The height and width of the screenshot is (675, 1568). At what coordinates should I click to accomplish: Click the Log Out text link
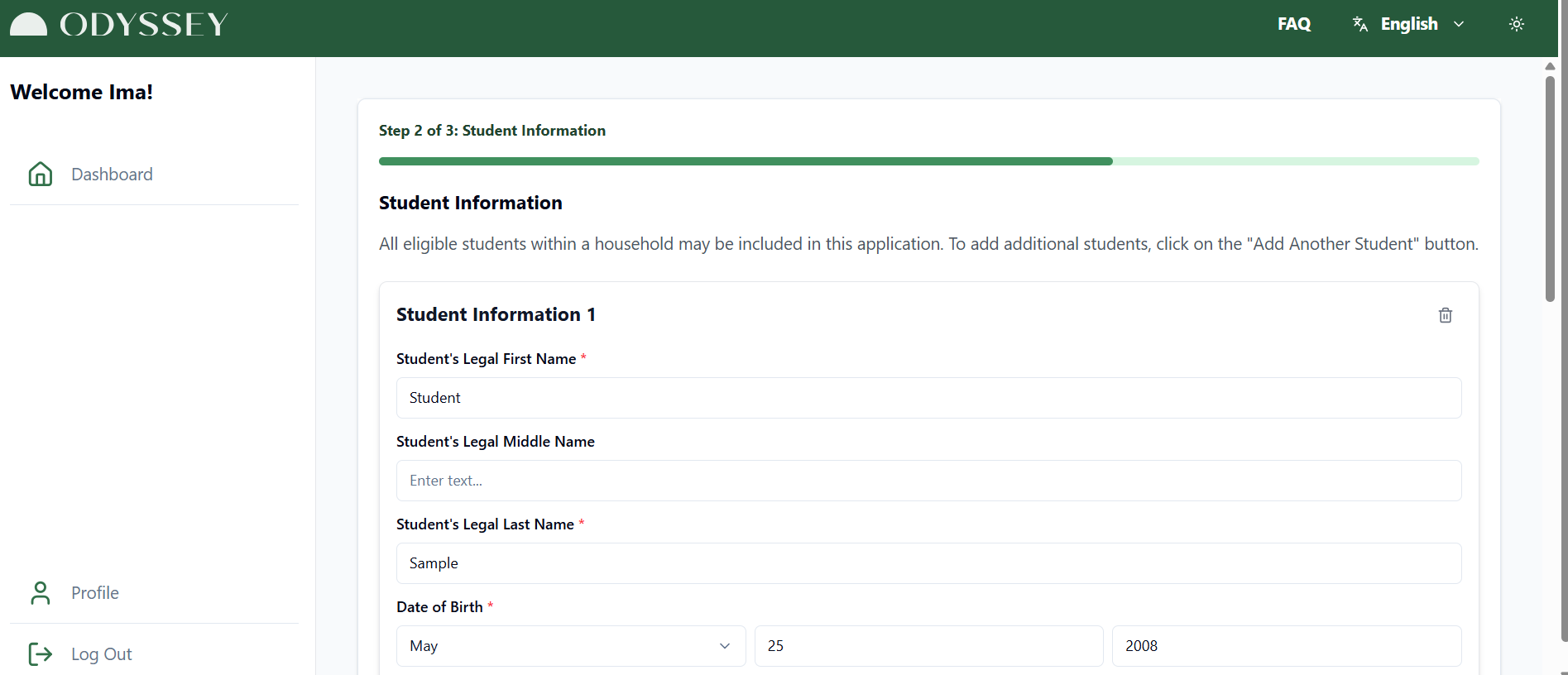[102, 654]
